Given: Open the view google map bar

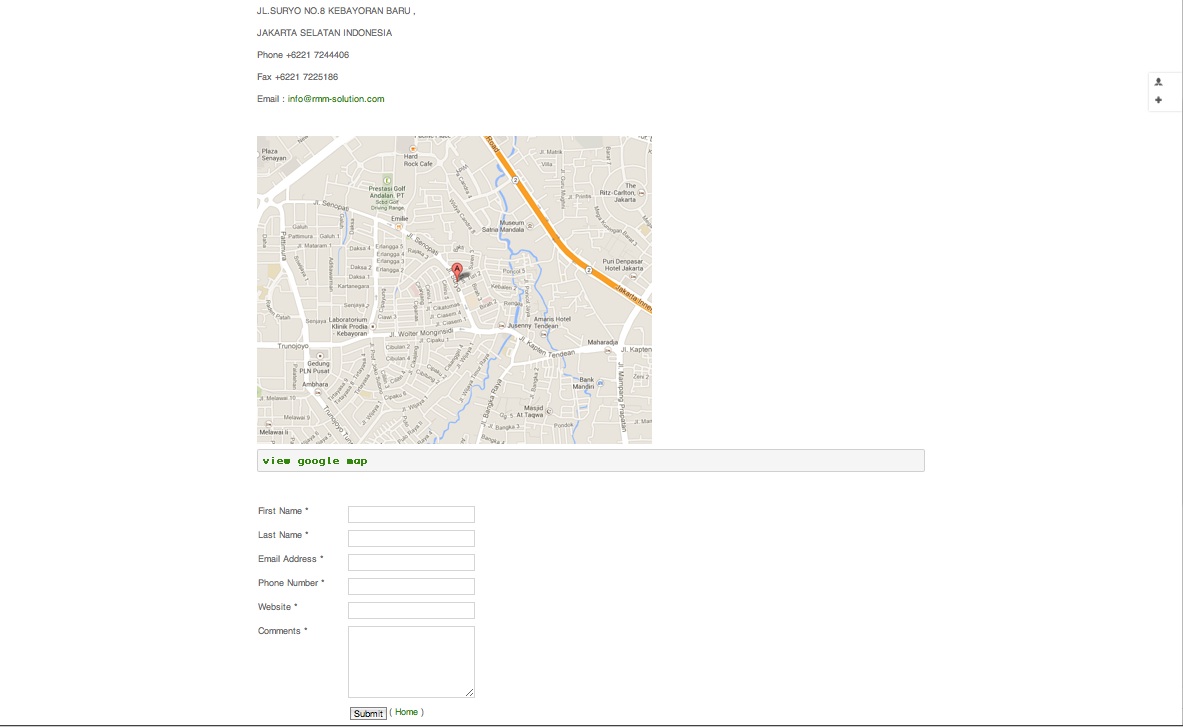Looking at the screenshot, I should (x=590, y=461).
